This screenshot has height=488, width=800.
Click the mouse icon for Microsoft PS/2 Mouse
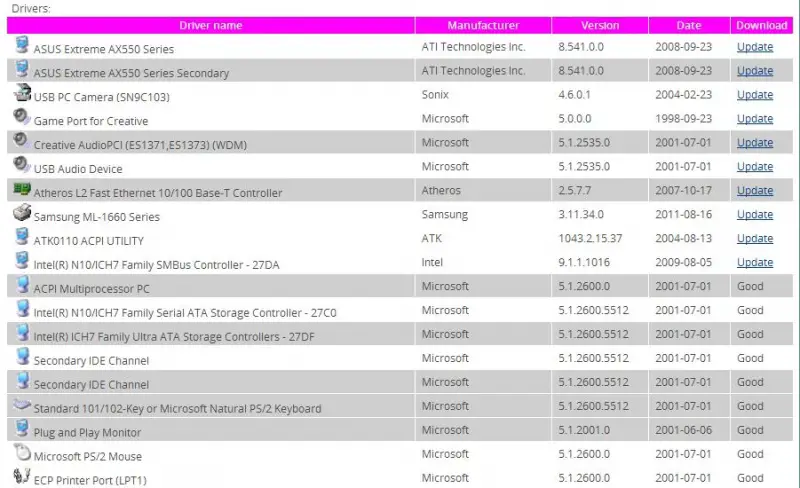[x=22, y=452]
